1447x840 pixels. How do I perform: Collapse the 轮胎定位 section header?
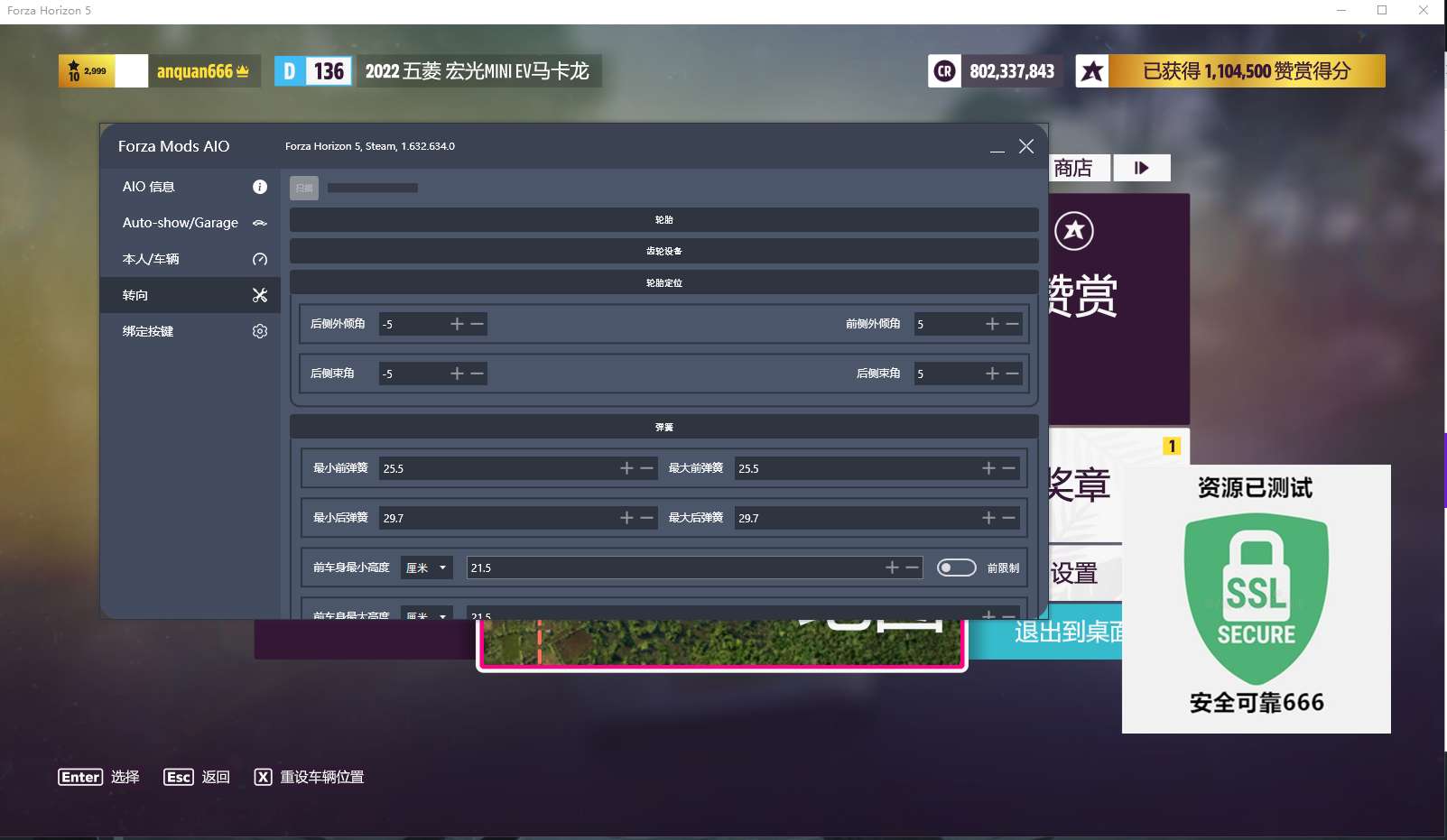[663, 283]
